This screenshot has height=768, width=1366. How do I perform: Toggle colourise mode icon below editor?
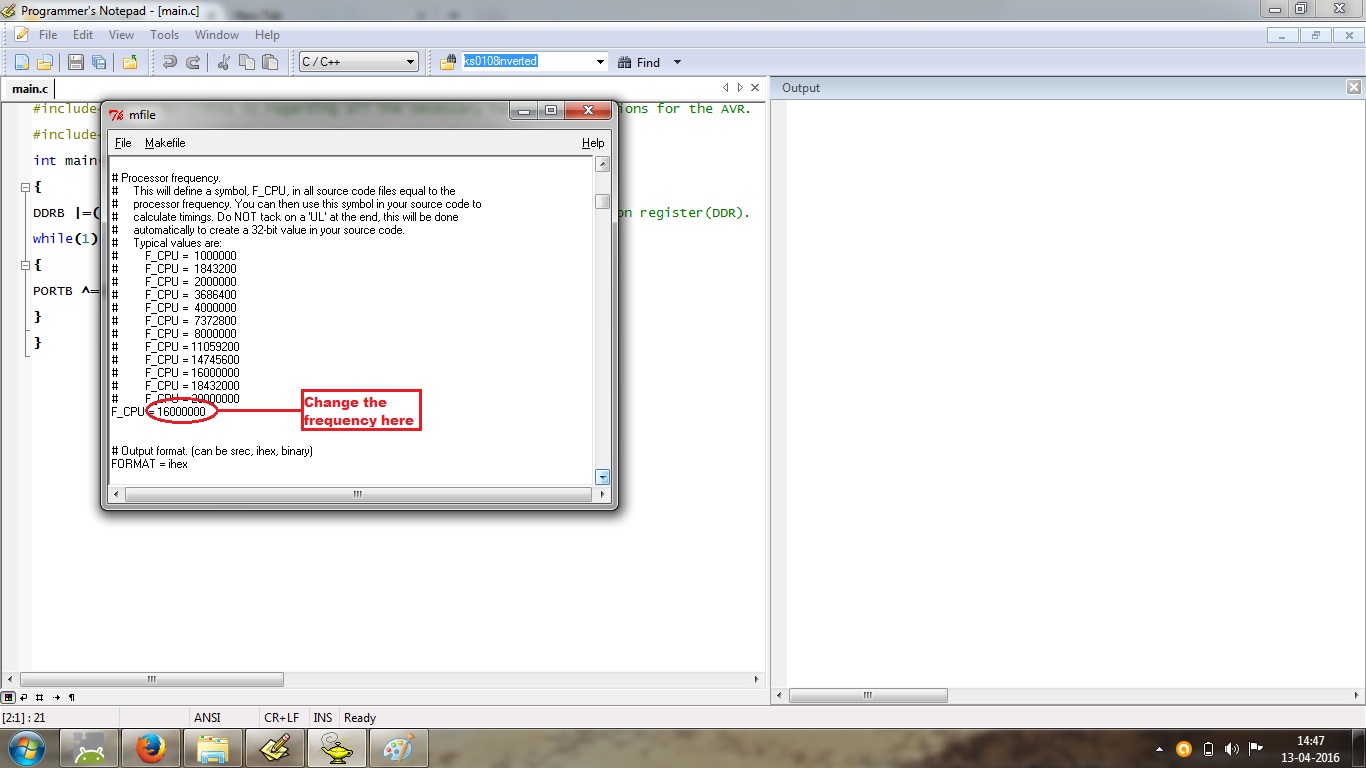8,697
